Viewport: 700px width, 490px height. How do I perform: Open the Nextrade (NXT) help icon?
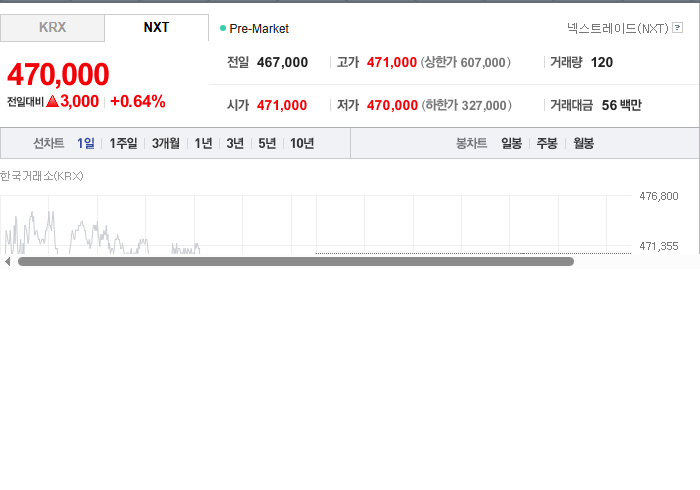pyautogui.click(x=677, y=28)
